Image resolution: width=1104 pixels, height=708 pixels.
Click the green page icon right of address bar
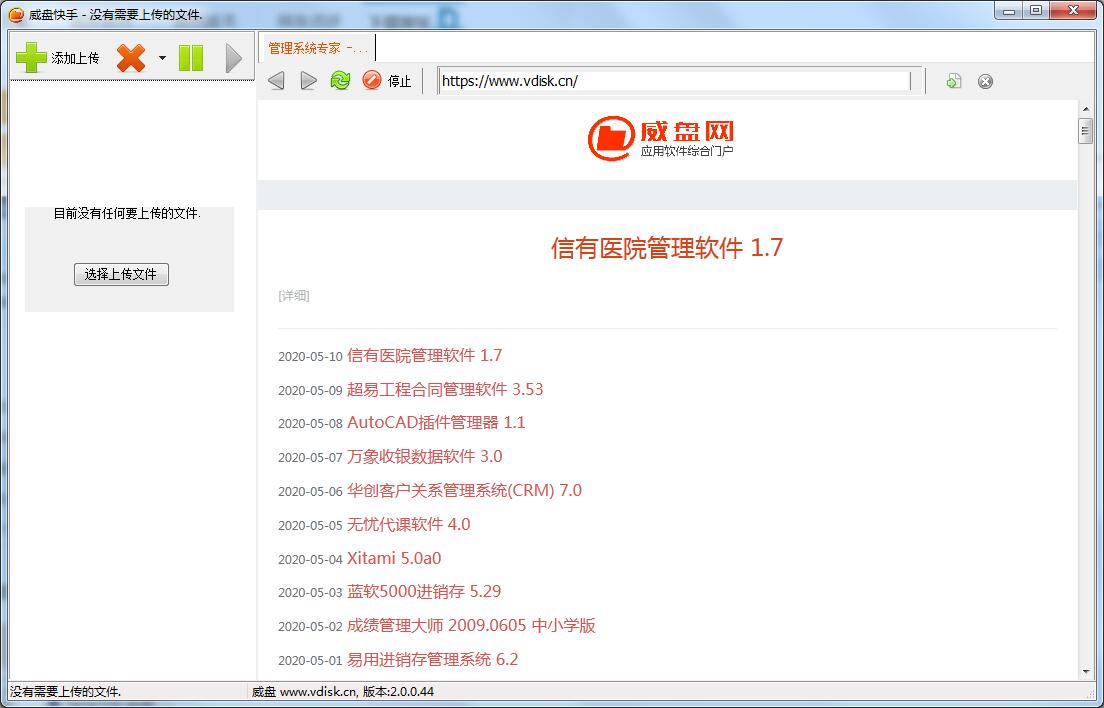[953, 82]
